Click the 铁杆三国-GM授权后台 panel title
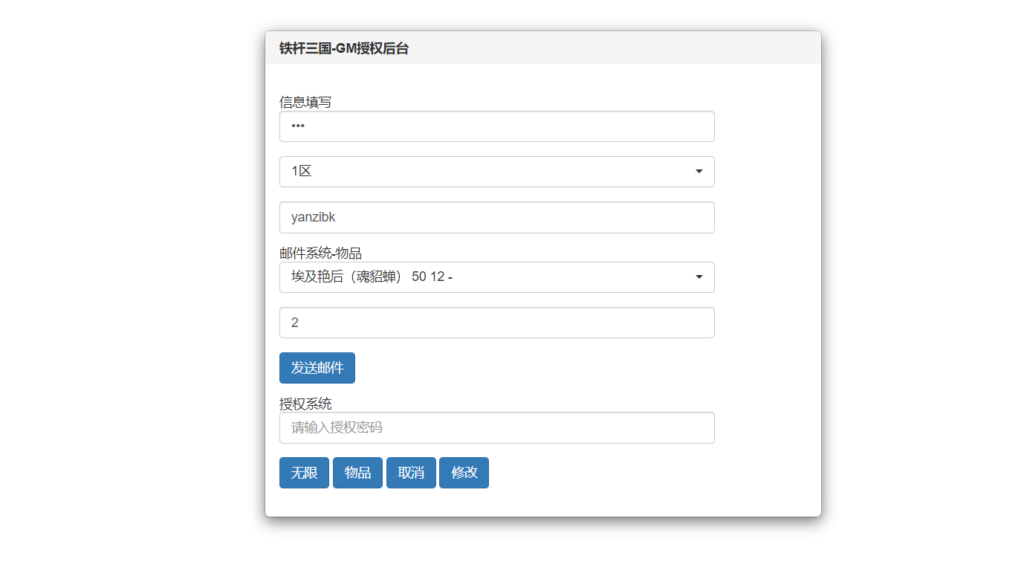This screenshot has width=1024, height=588. click(x=343, y=48)
